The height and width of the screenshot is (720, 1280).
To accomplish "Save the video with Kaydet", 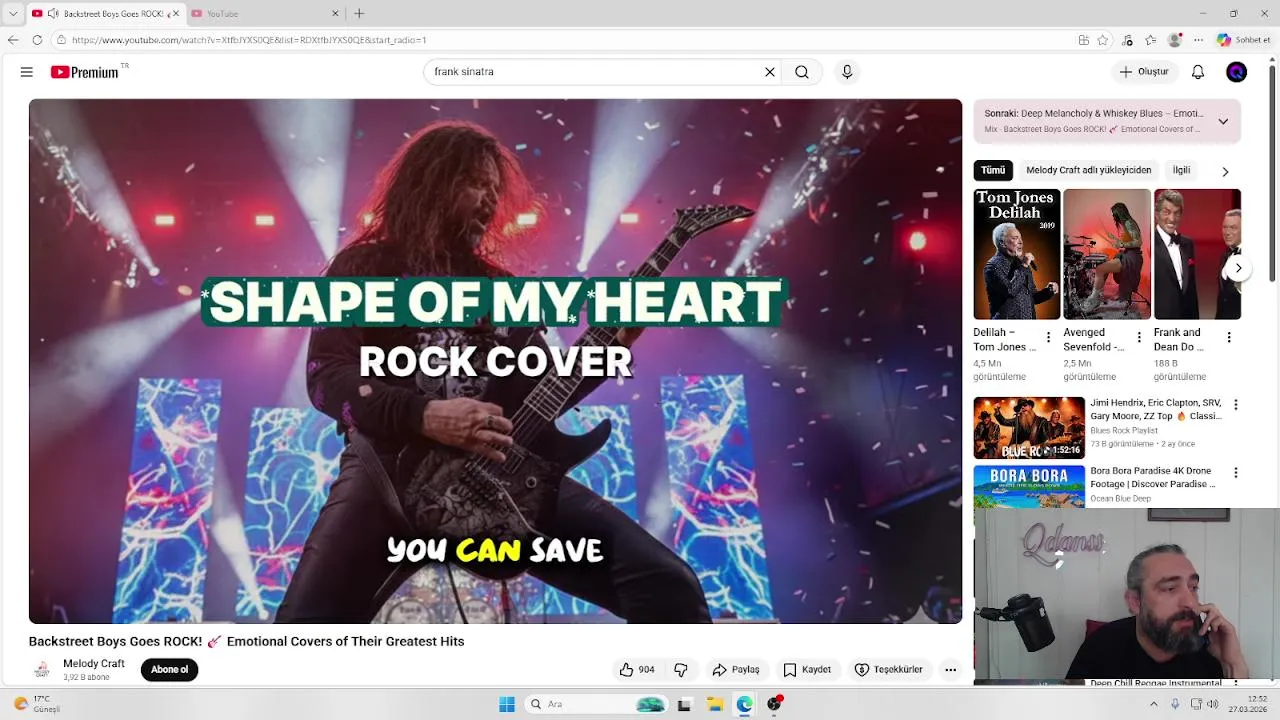I will coord(807,669).
